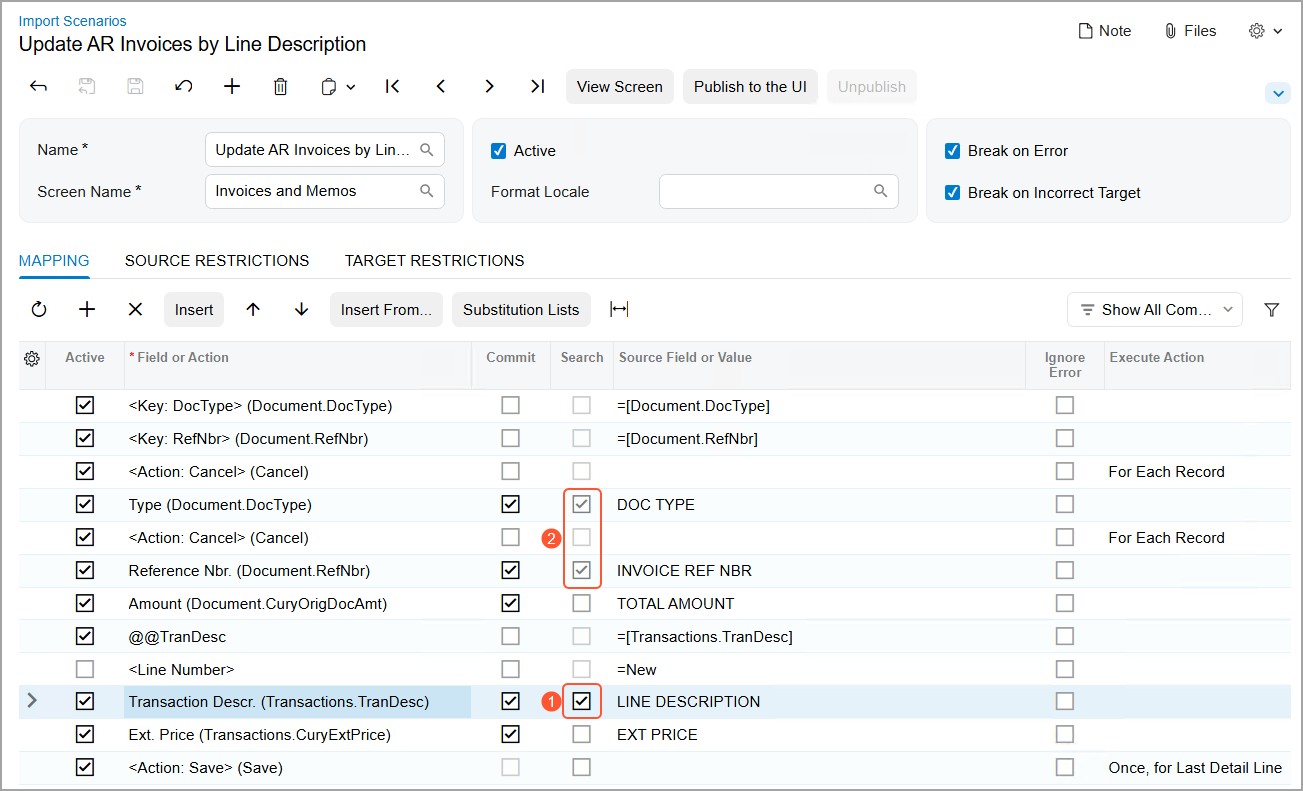The image size is (1303, 791).
Task: Move mapping row up
Action: pyautogui.click(x=253, y=310)
